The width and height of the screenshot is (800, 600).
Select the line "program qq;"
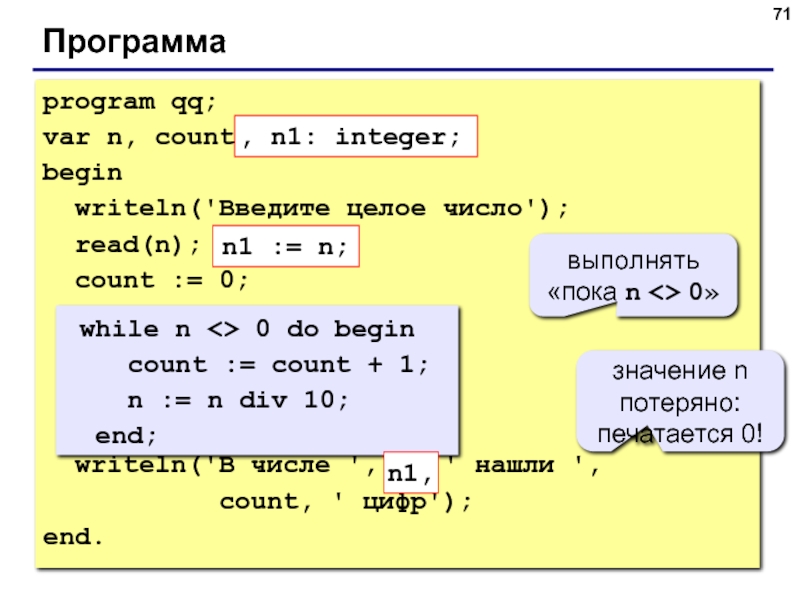click(x=130, y=103)
